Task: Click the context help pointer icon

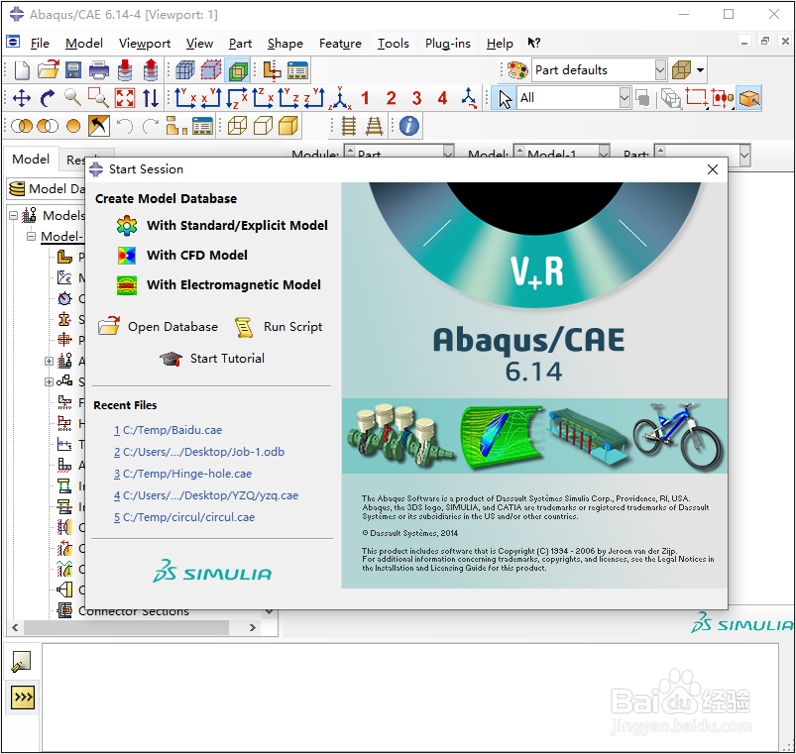Action: pos(534,43)
